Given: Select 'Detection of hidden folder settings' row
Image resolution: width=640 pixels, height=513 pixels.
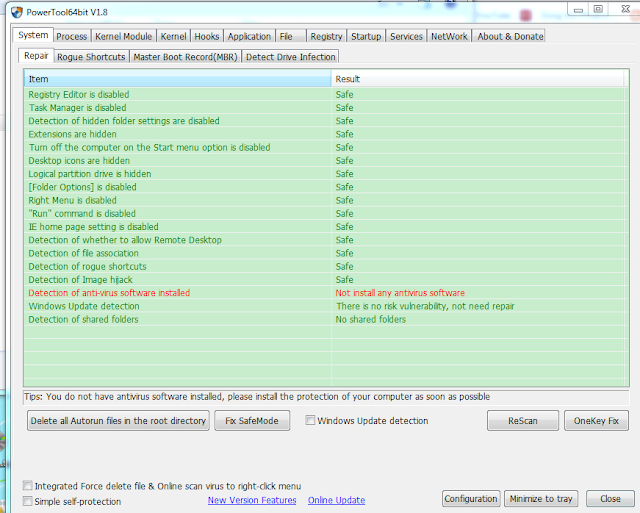Looking at the screenshot, I should tap(324, 121).
